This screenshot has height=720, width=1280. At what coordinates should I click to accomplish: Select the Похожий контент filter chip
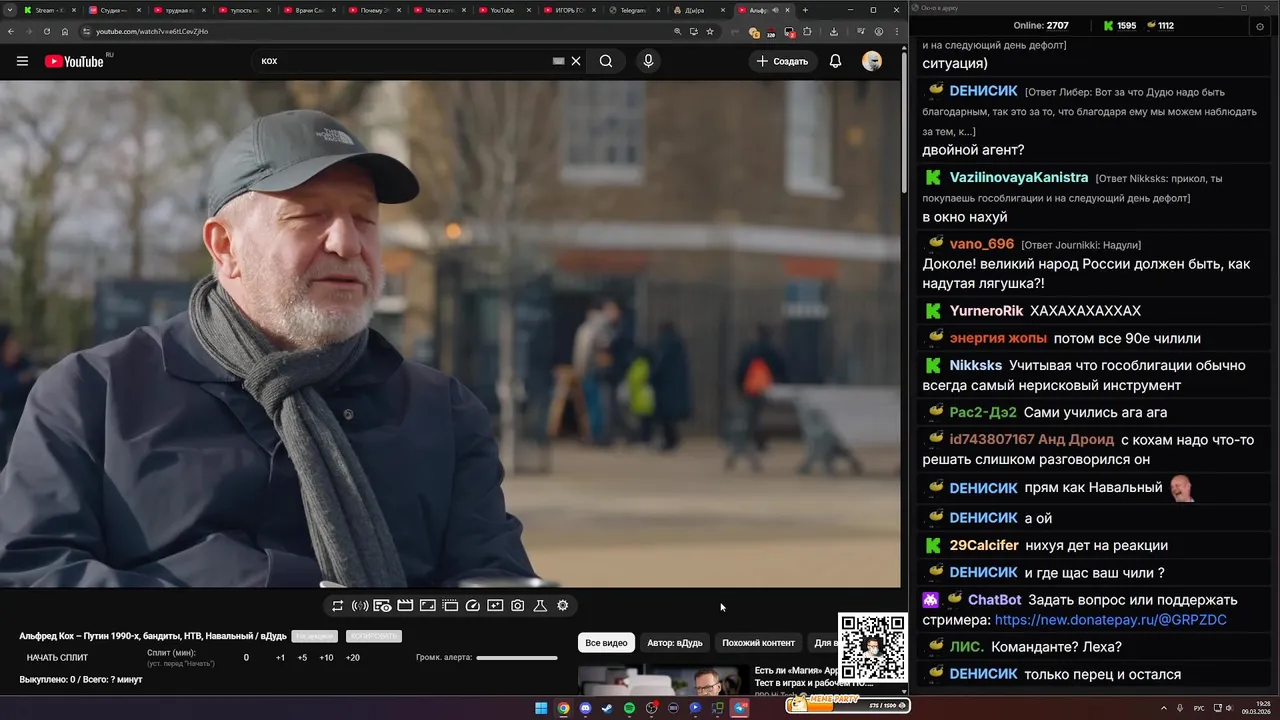(x=758, y=643)
